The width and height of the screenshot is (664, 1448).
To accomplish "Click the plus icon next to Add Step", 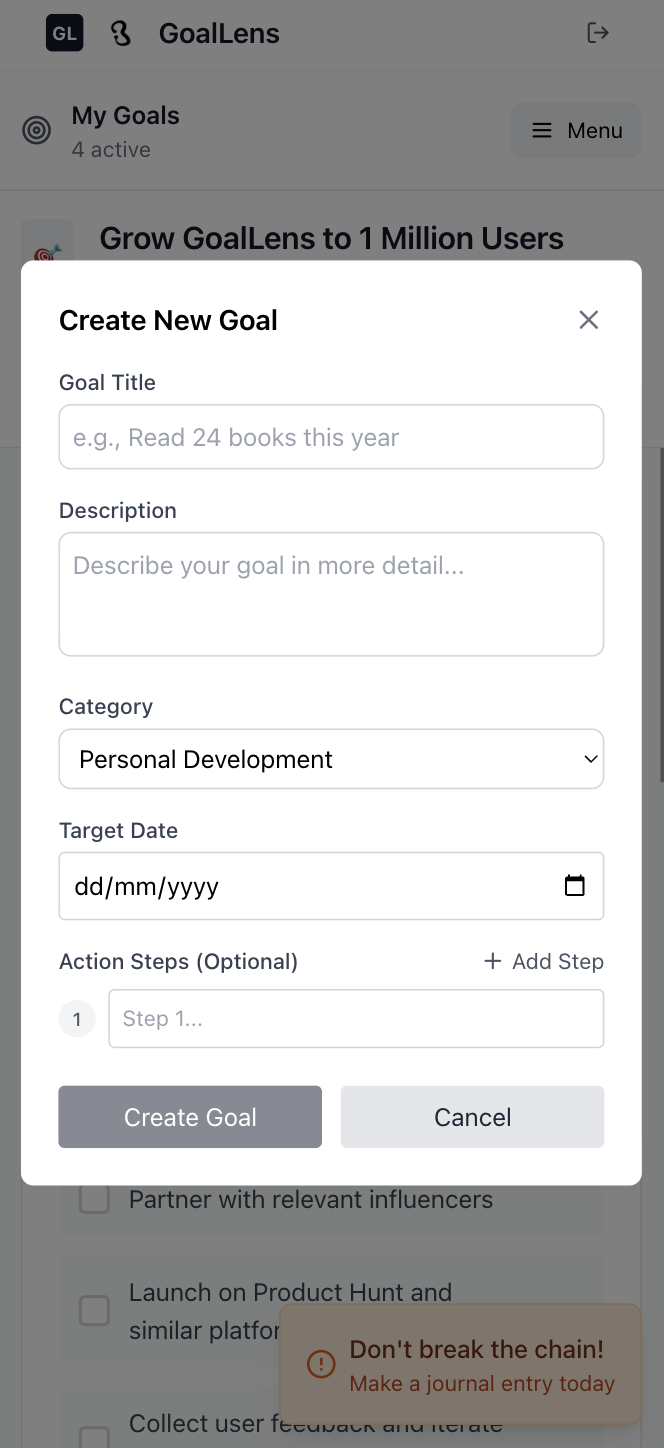I will 492,961.
